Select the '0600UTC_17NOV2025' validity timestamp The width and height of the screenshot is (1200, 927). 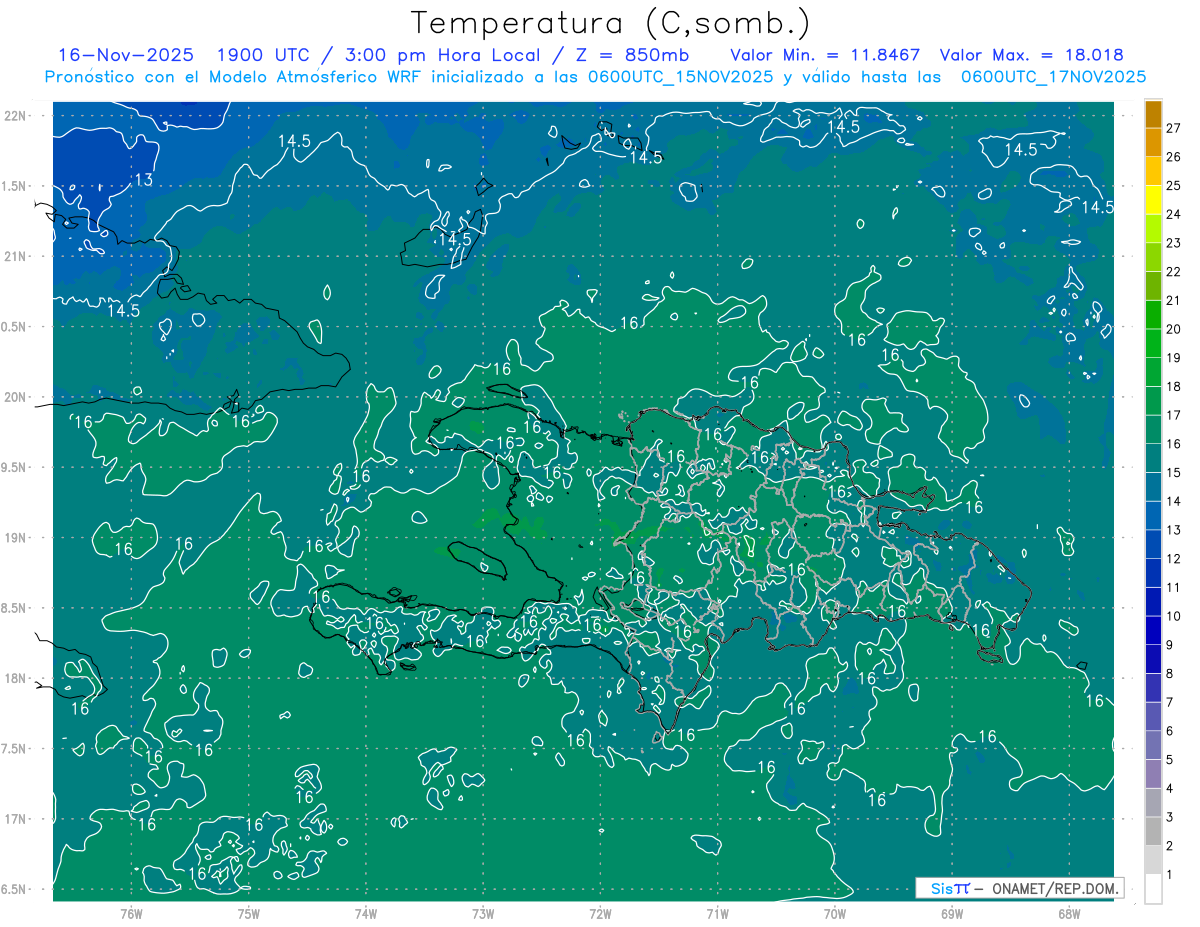(1053, 77)
